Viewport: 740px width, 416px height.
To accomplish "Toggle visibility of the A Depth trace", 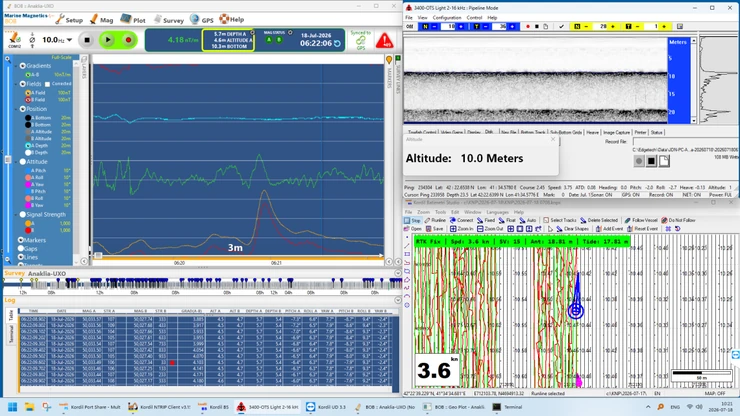I will point(28,145).
